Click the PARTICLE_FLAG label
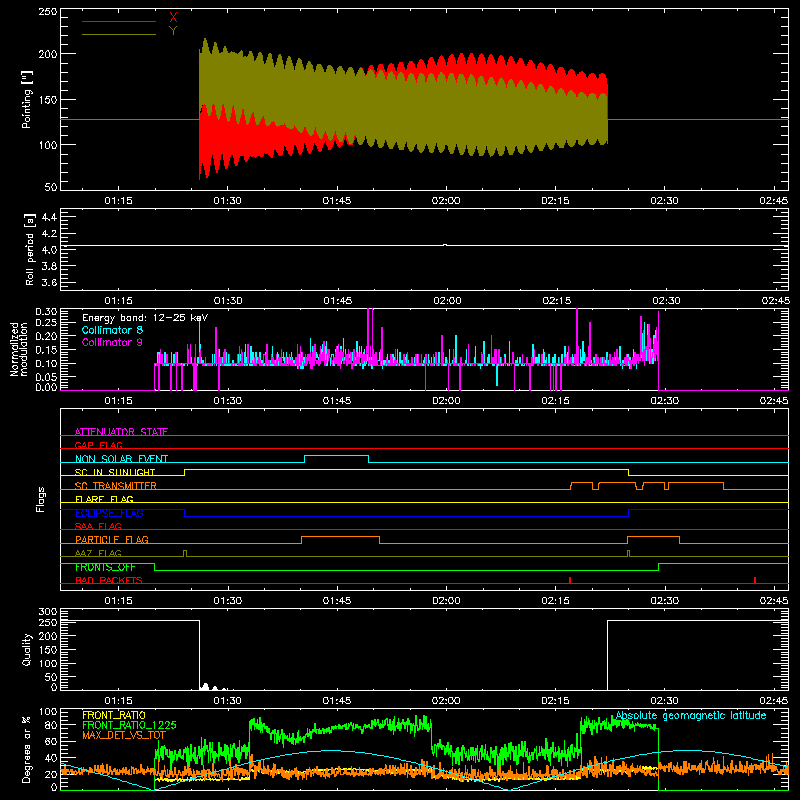 click(112, 539)
